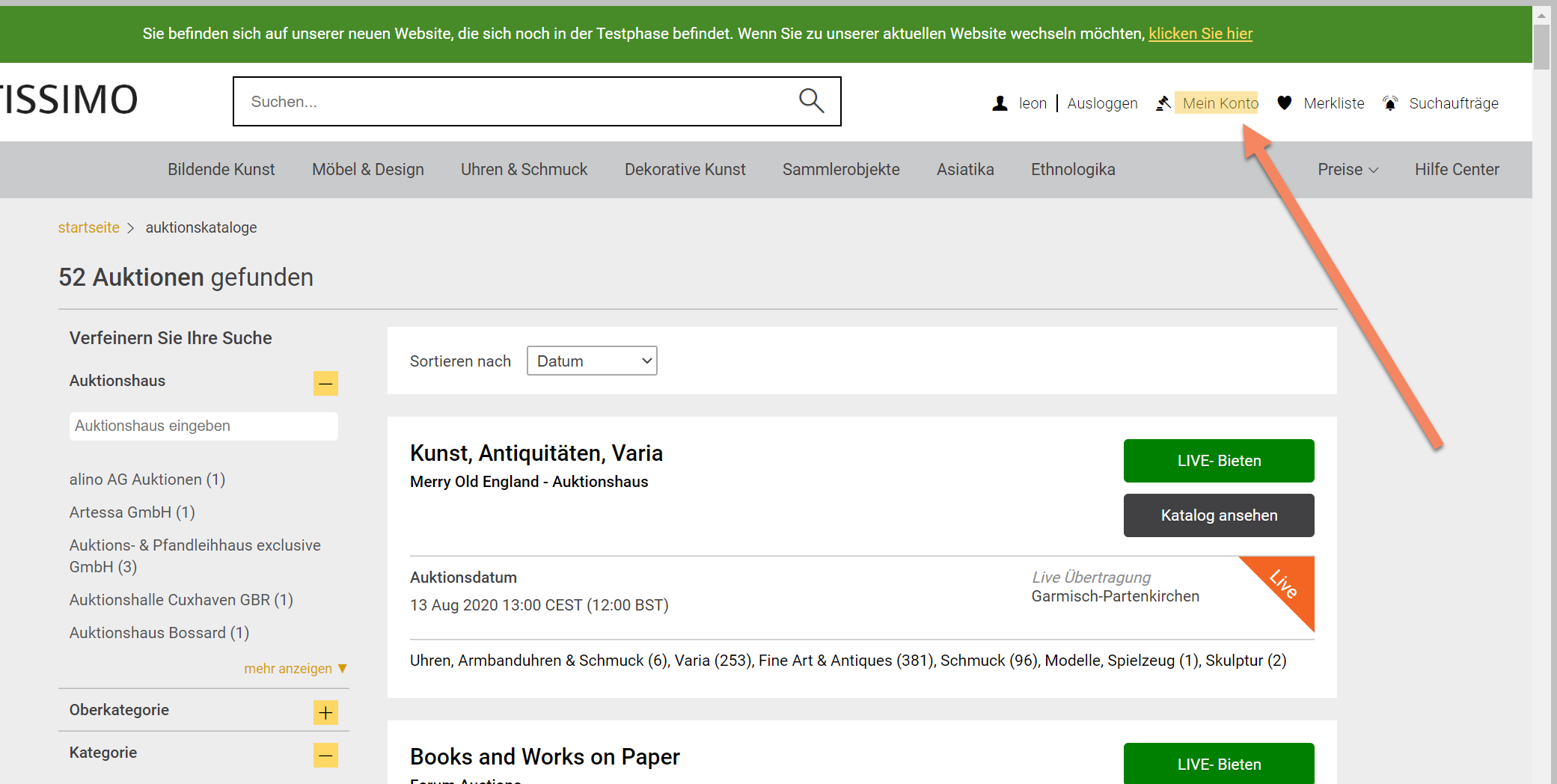1557x784 pixels.
Task: Click the Katalog ansehen button
Action: coord(1219,515)
